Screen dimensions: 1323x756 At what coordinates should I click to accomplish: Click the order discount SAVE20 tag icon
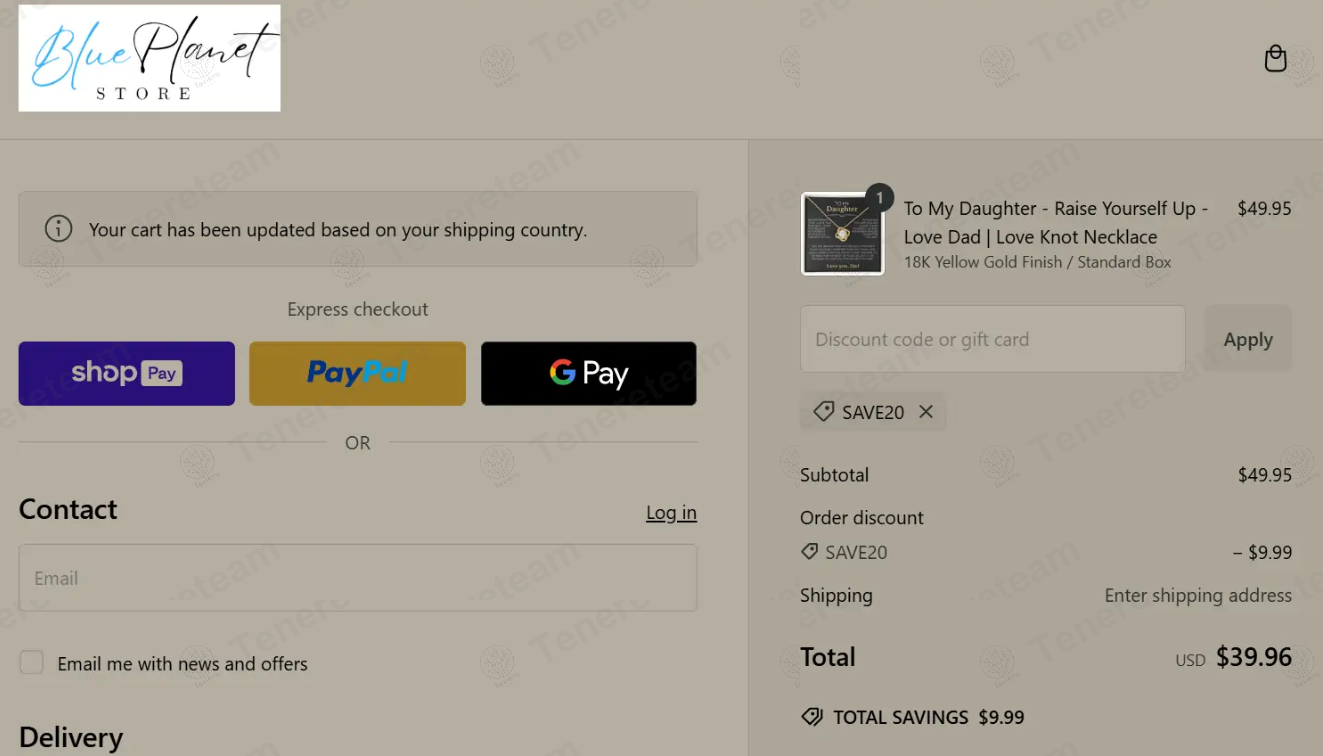(810, 552)
